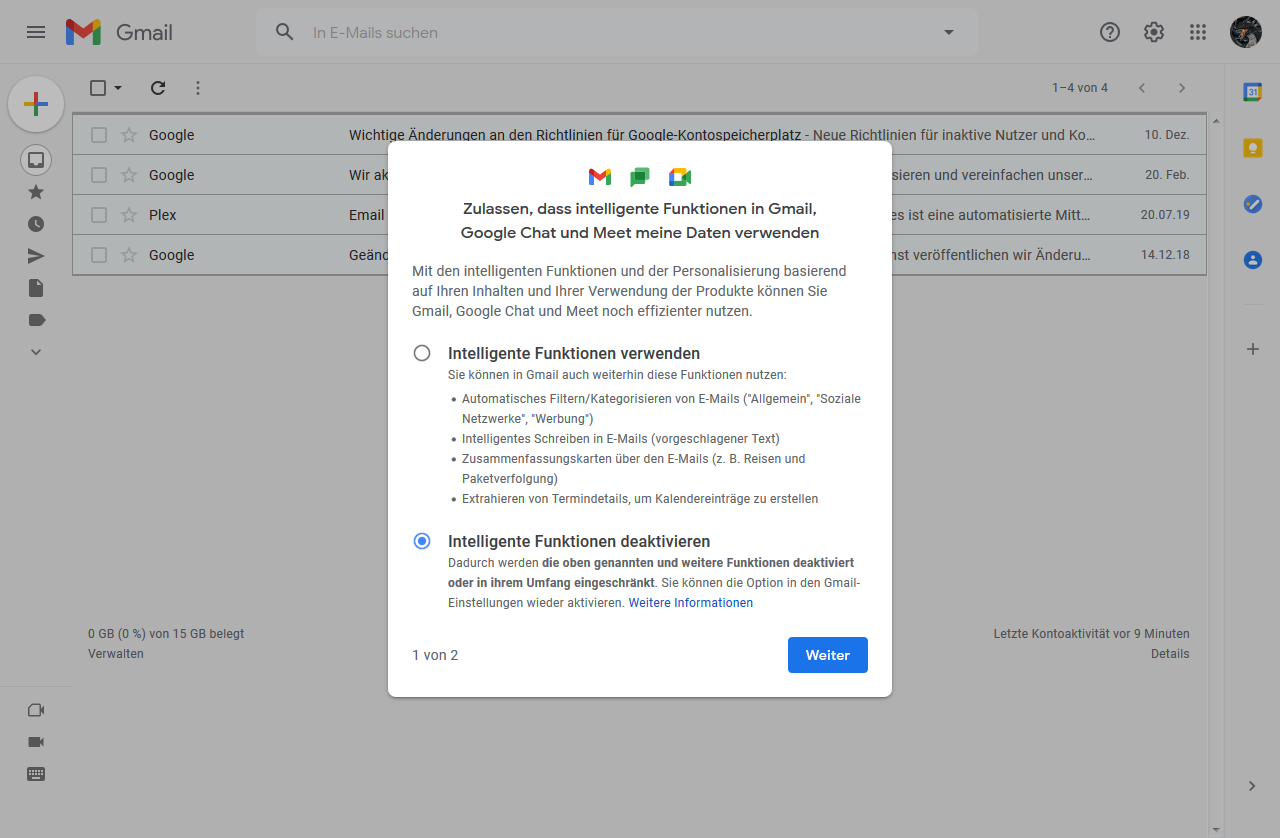This screenshot has height=838, width=1280.
Task: Open the select-all dropdown arrow
Action: [118, 88]
